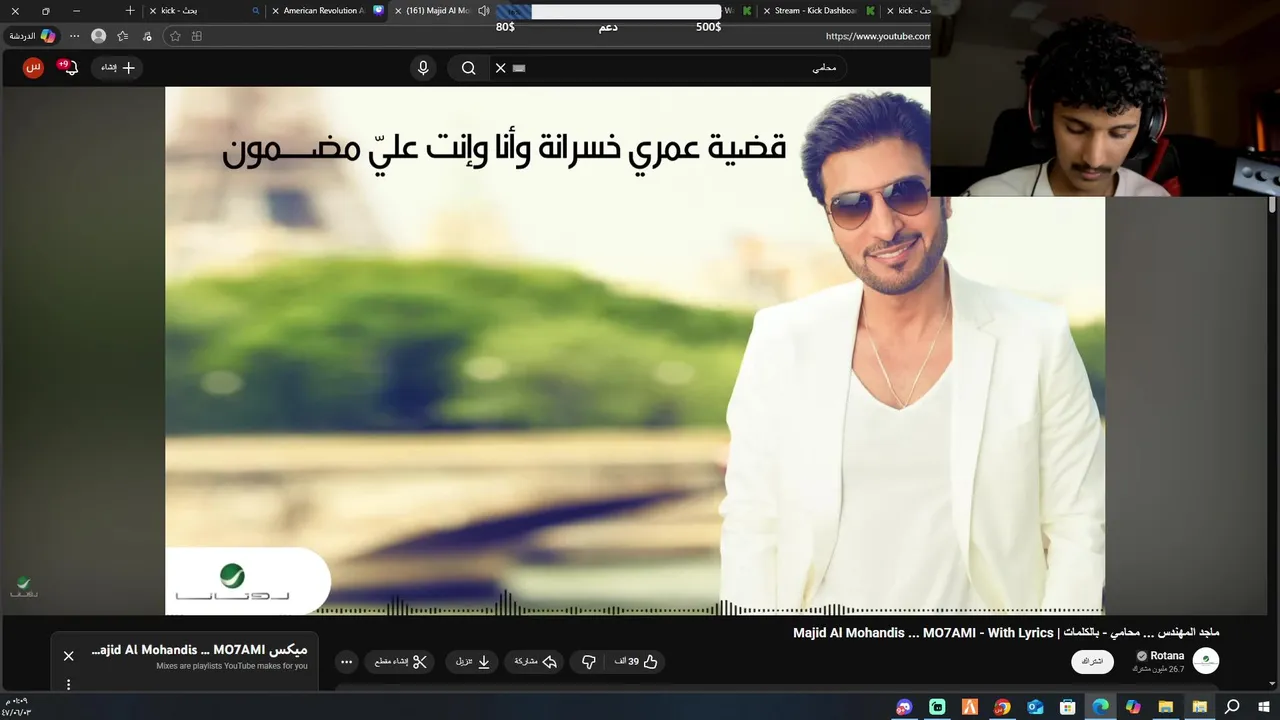Close the MO7AMI mix panel

[x=68, y=656]
